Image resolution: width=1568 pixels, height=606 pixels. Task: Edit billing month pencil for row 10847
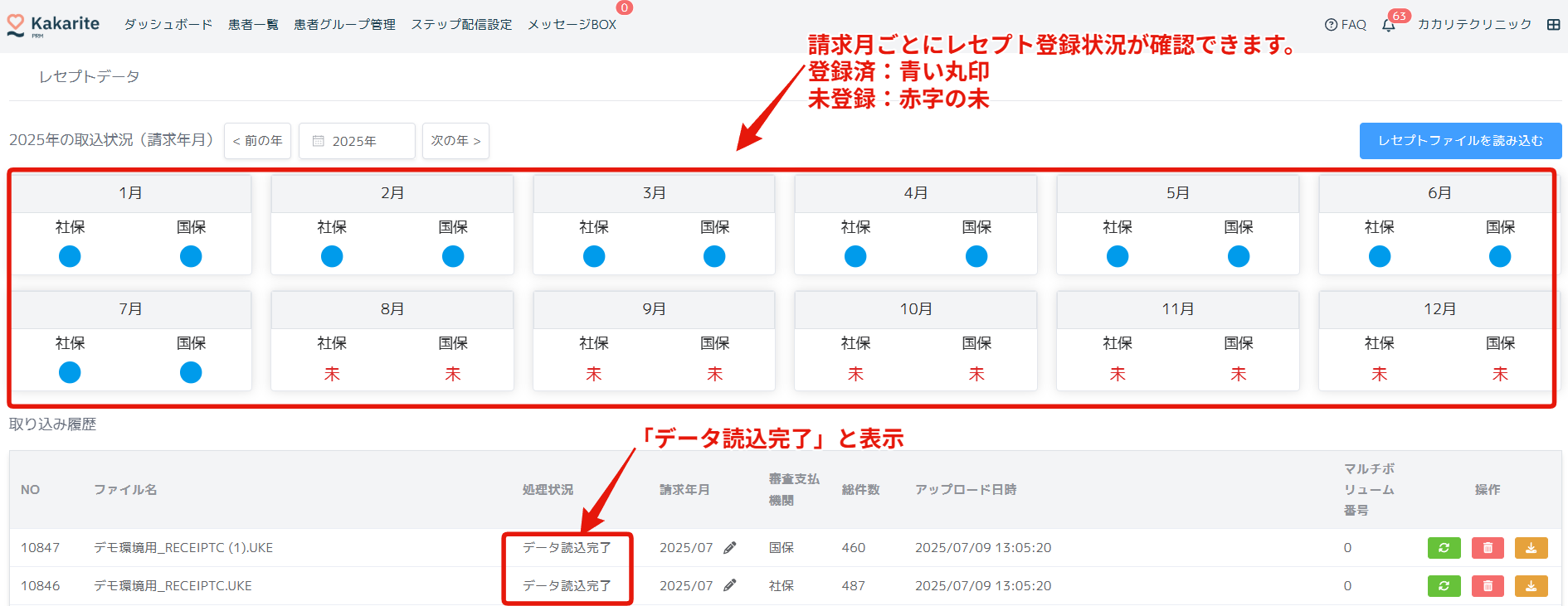pyautogui.click(x=730, y=547)
